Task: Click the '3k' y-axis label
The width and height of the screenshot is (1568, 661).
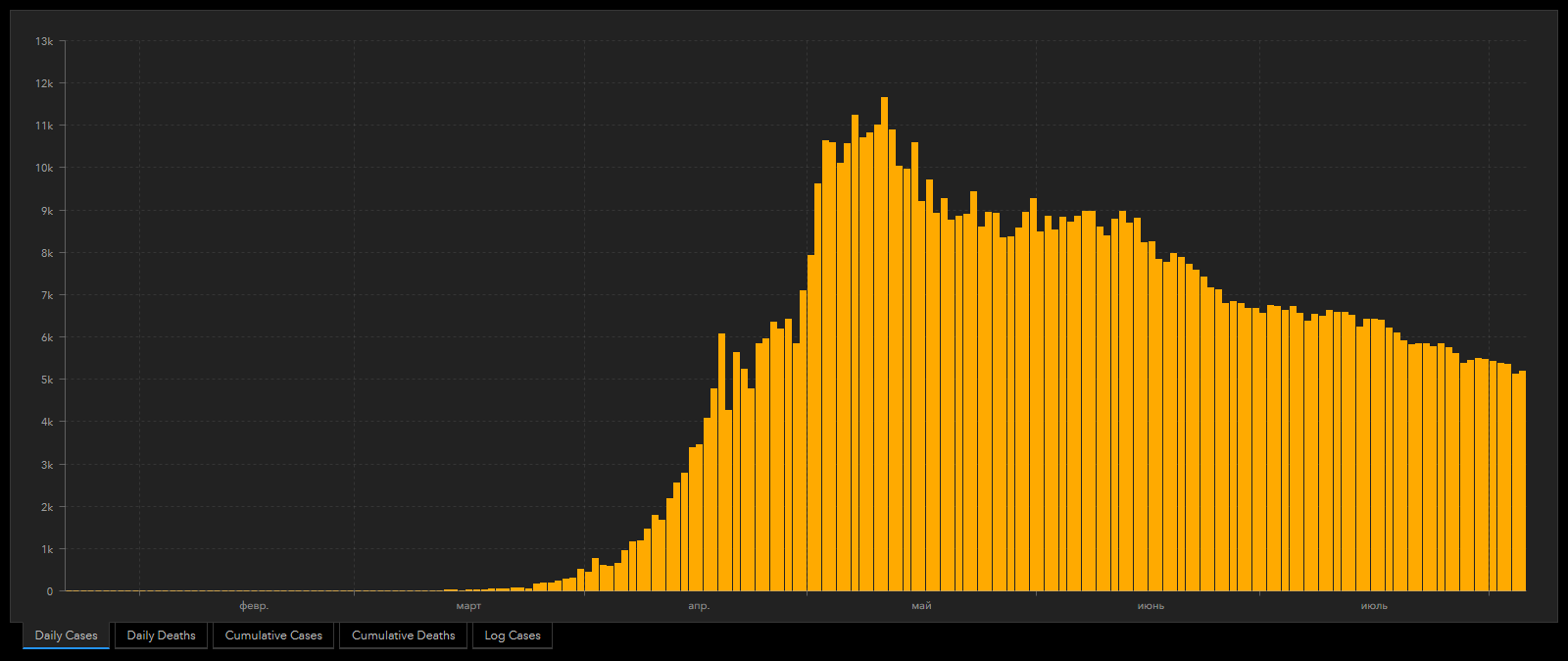Action: tap(47, 465)
